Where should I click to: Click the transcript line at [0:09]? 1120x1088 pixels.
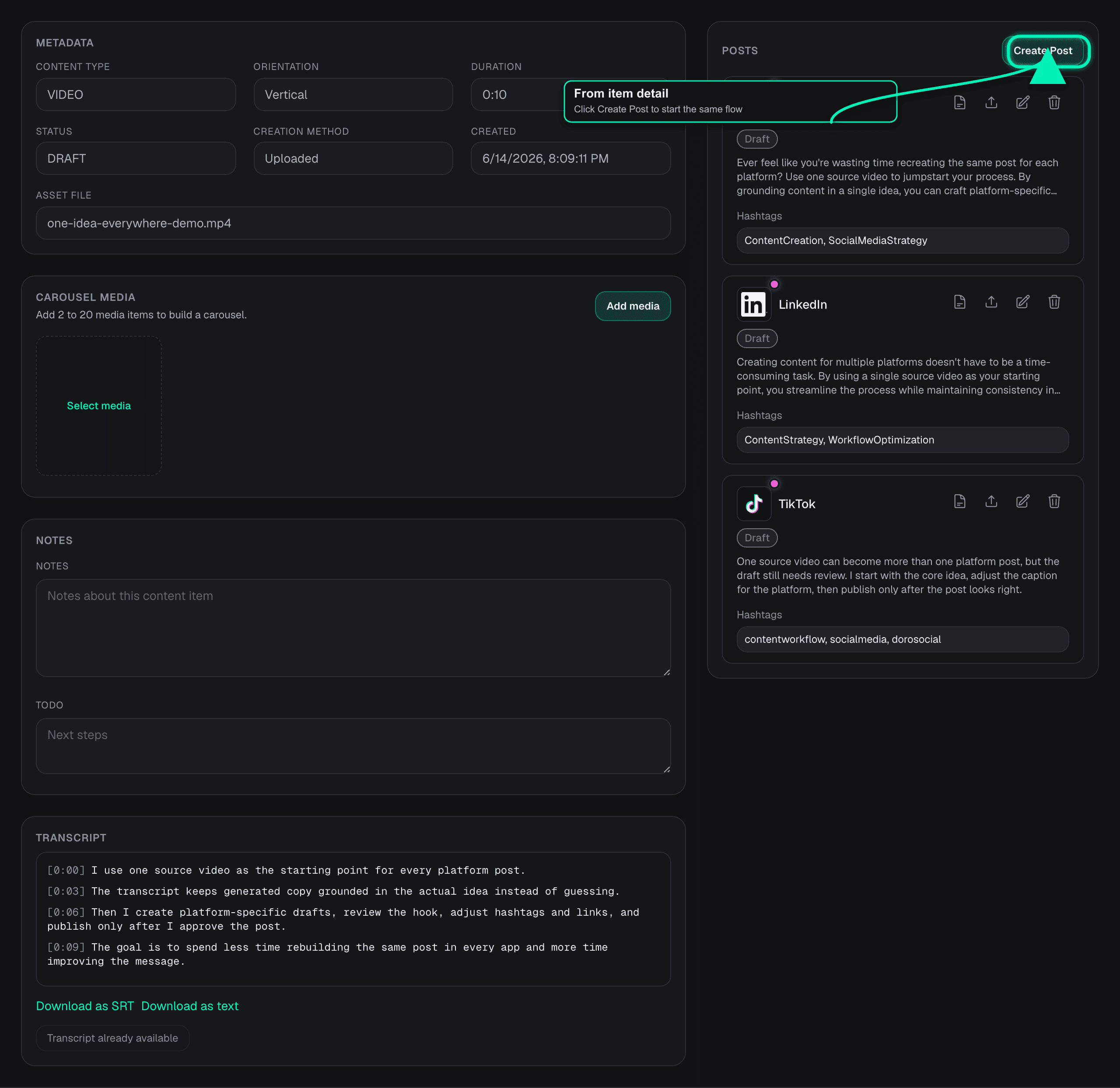(327, 954)
